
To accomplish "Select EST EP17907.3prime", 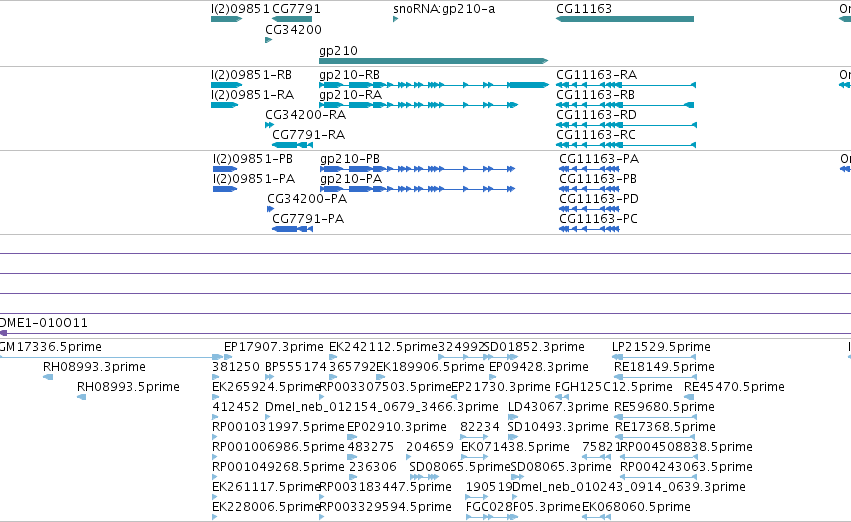I will [x=228, y=357].
